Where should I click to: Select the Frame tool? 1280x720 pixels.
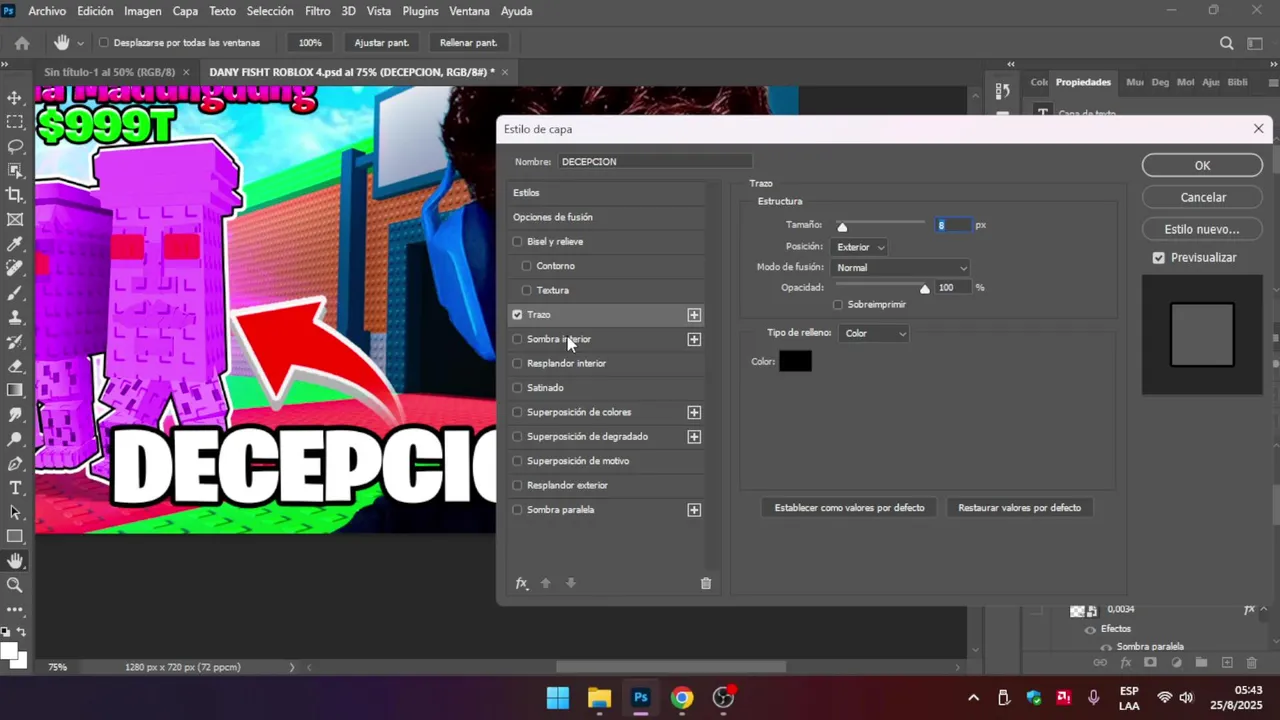pyautogui.click(x=15, y=219)
